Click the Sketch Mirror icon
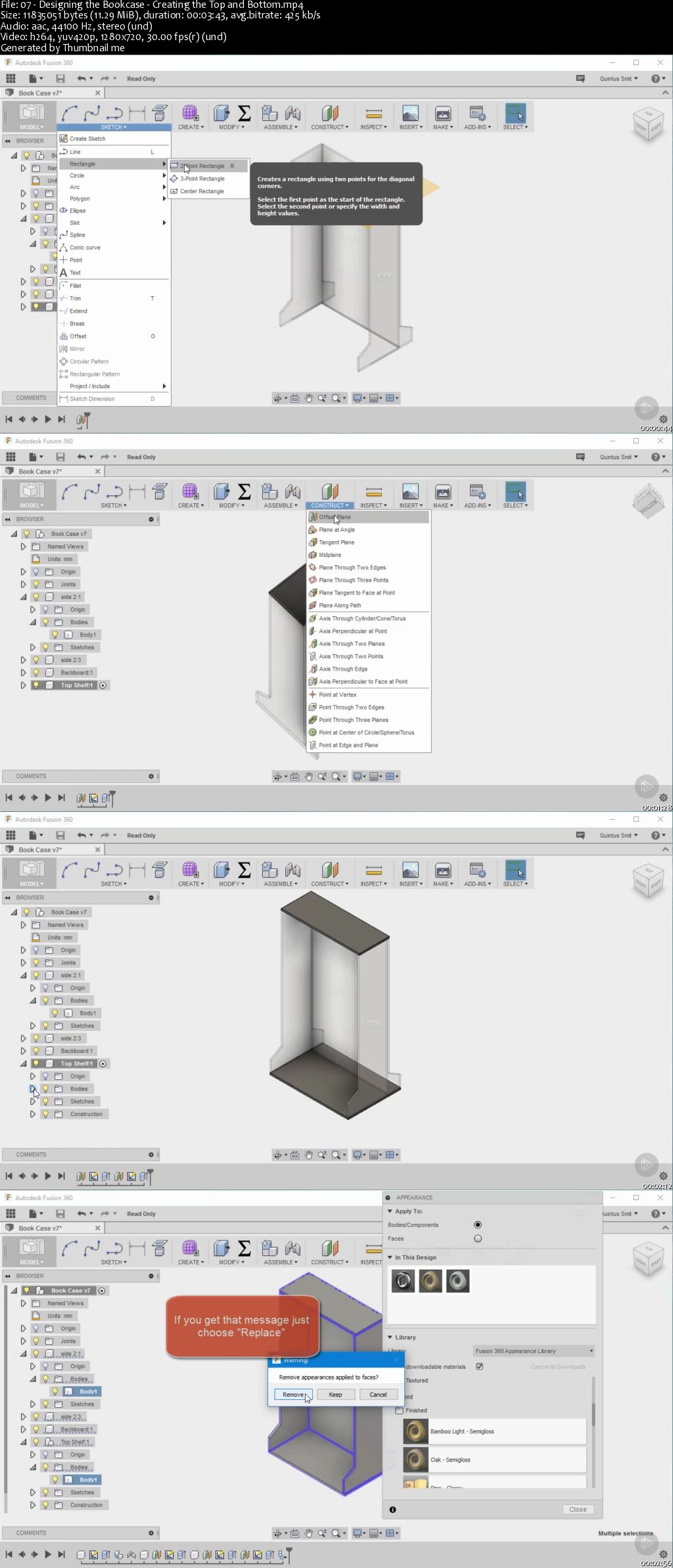Image resolution: width=673 pixels, height=1568 pixels. [64, 349]
